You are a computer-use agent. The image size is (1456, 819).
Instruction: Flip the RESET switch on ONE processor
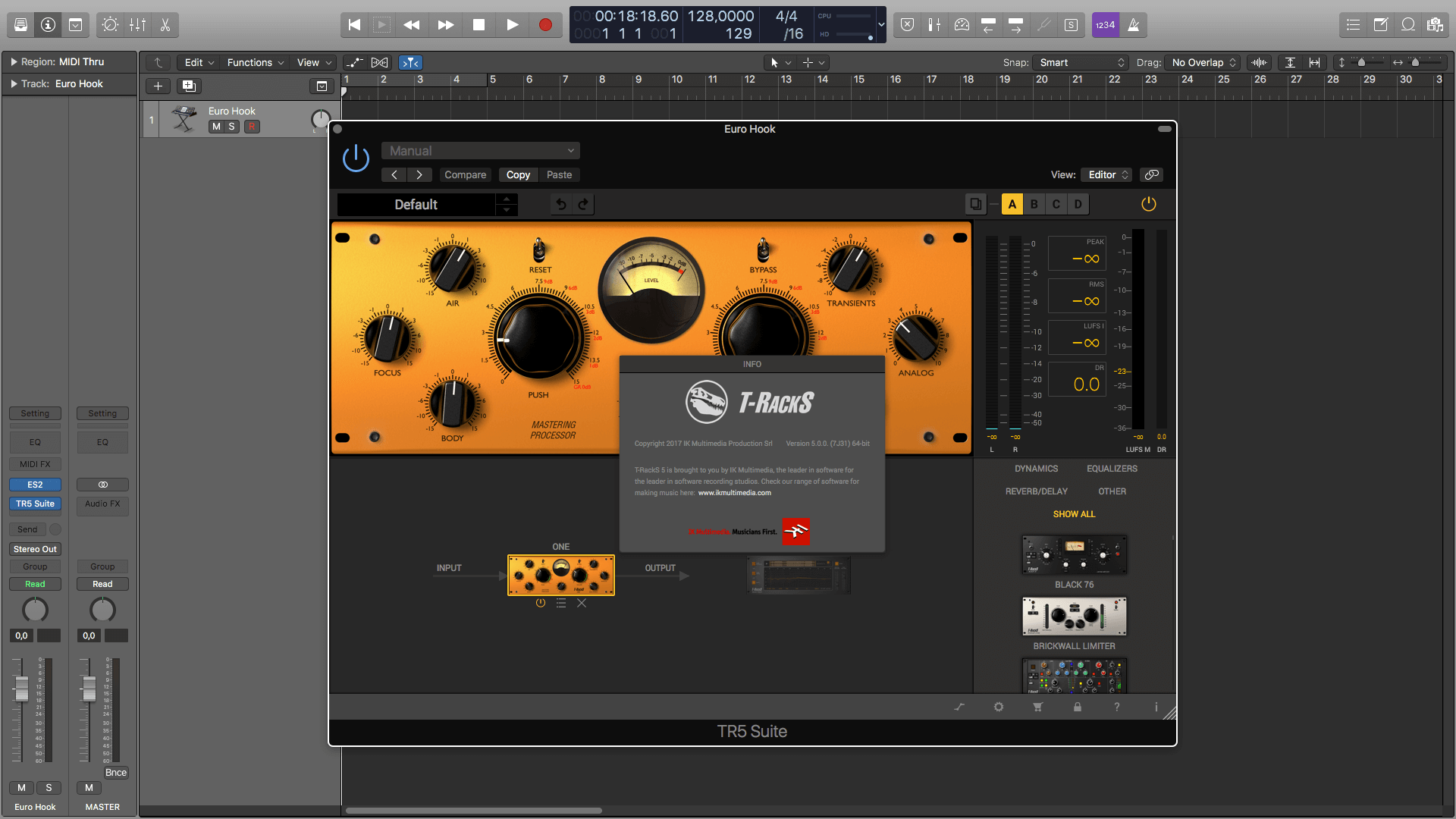(539, 249)
